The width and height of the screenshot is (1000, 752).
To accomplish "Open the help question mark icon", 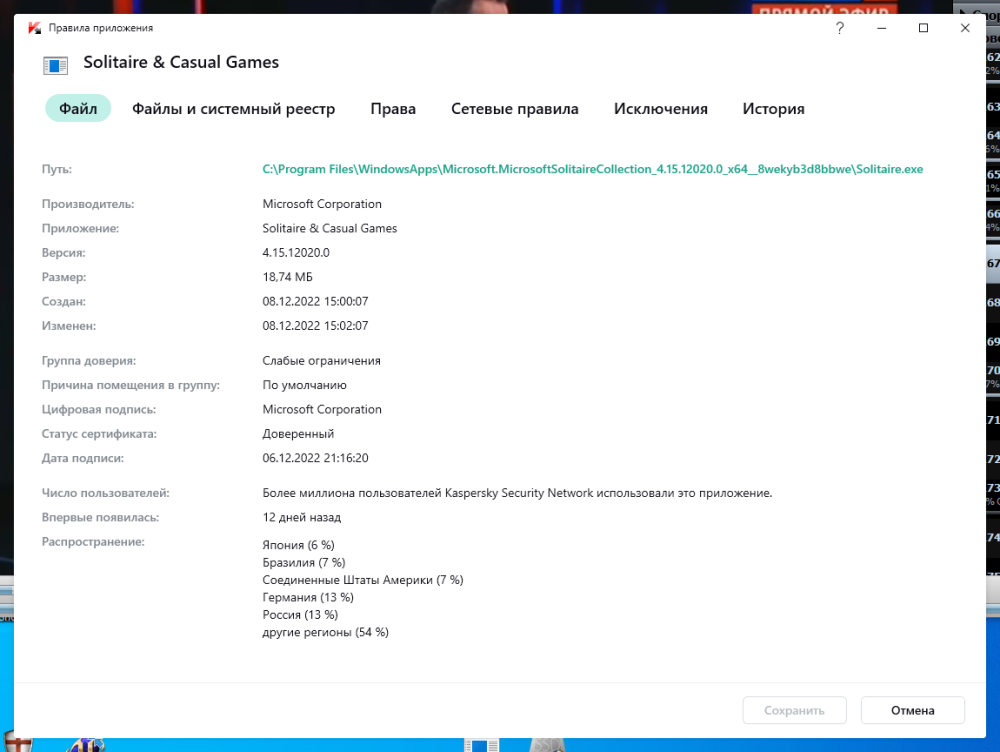I will [x=839, y=28].
